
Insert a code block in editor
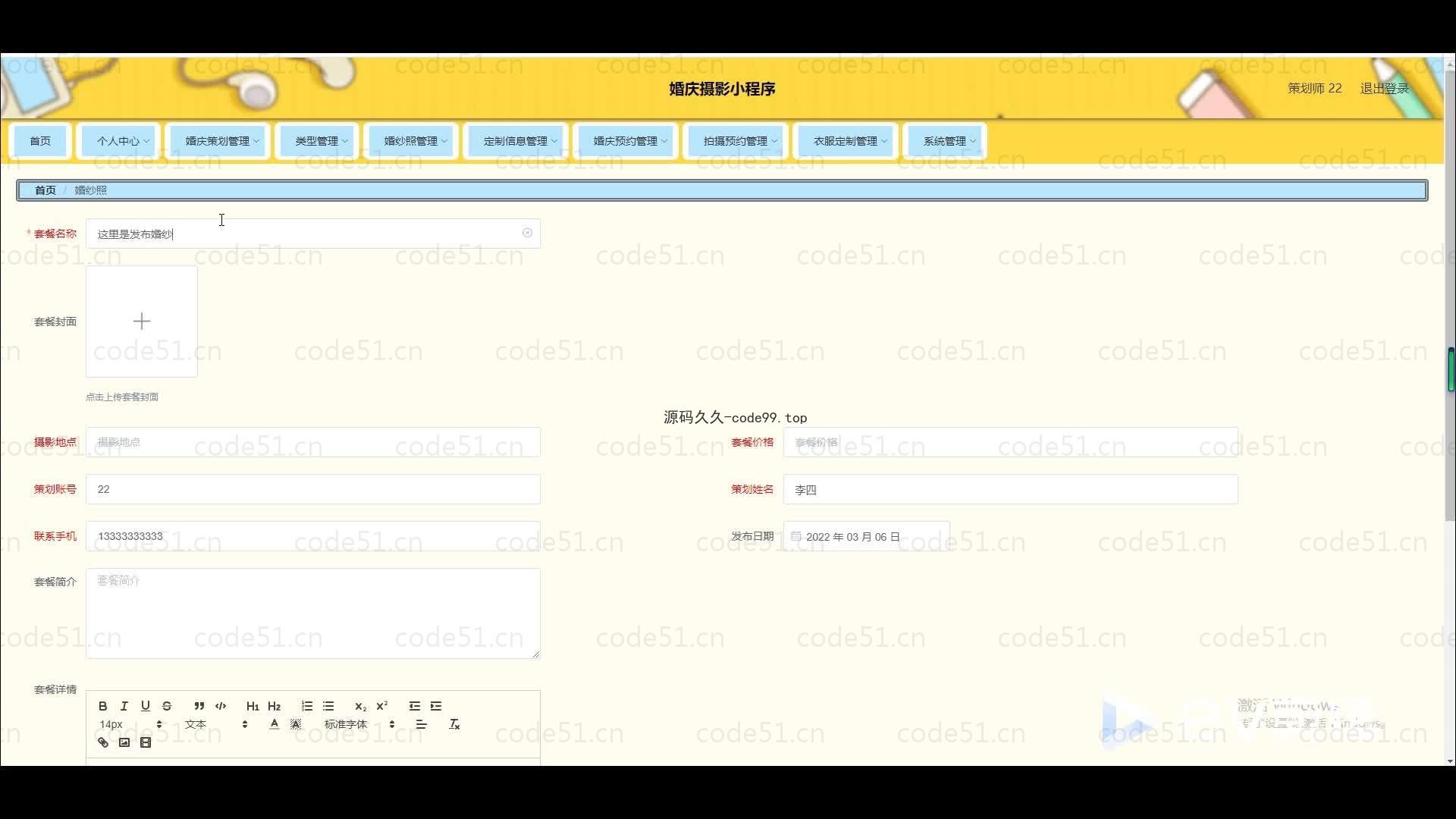(x=221, y=706)
